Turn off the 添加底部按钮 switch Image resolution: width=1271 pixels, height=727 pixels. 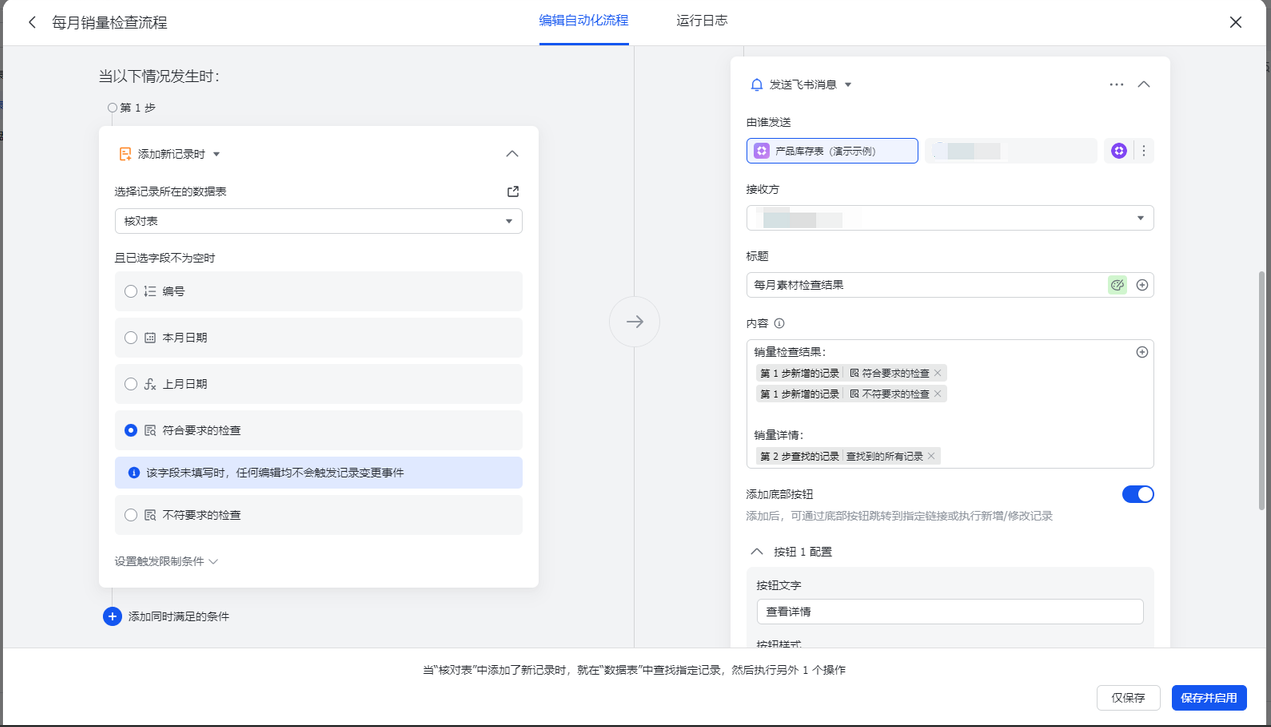pos(1137,494)
